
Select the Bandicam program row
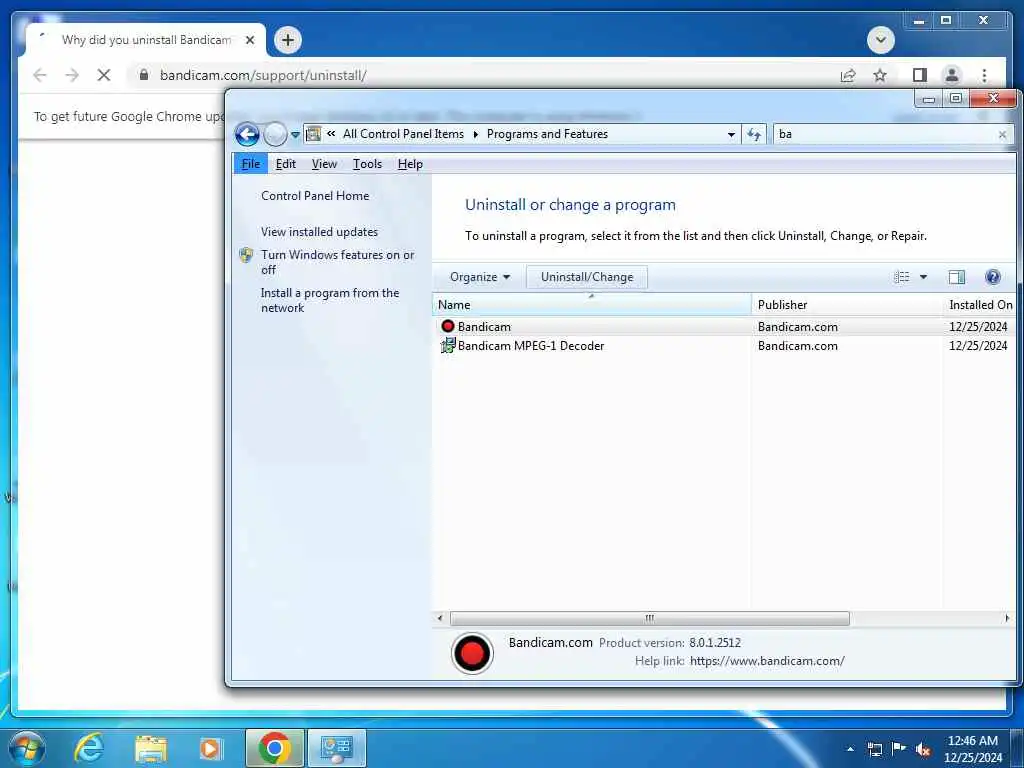pos(724,327)
